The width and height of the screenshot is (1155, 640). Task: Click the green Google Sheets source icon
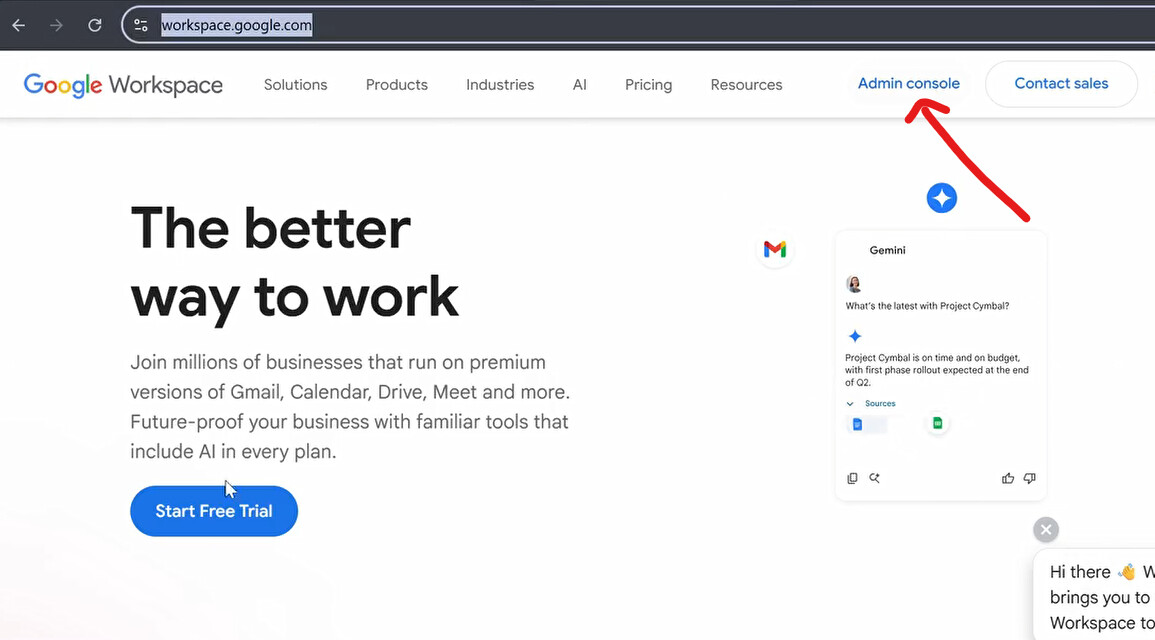[x=937, y=424]
